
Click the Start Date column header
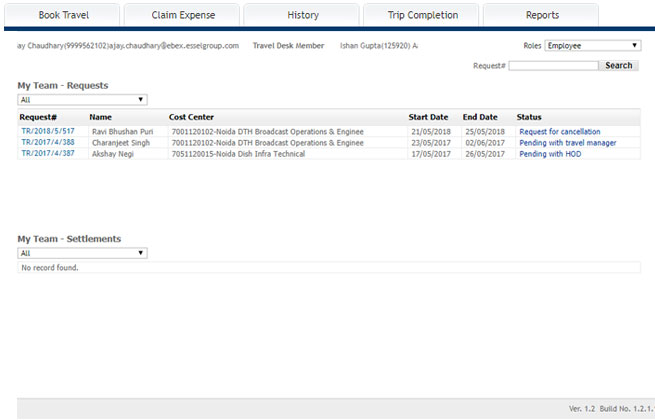428,117
